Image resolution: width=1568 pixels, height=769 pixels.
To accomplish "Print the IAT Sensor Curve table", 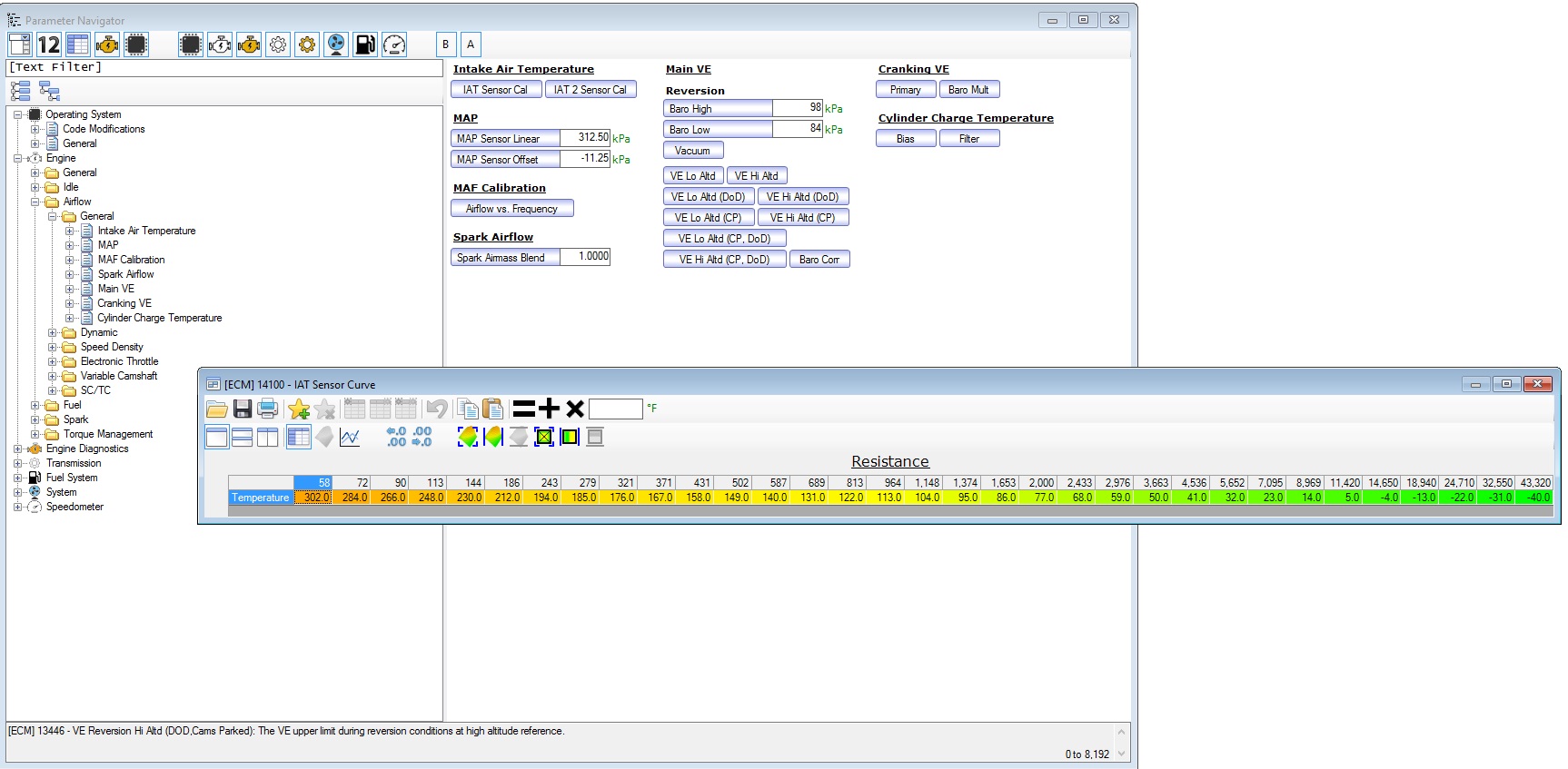I will (x=268, y=409).
